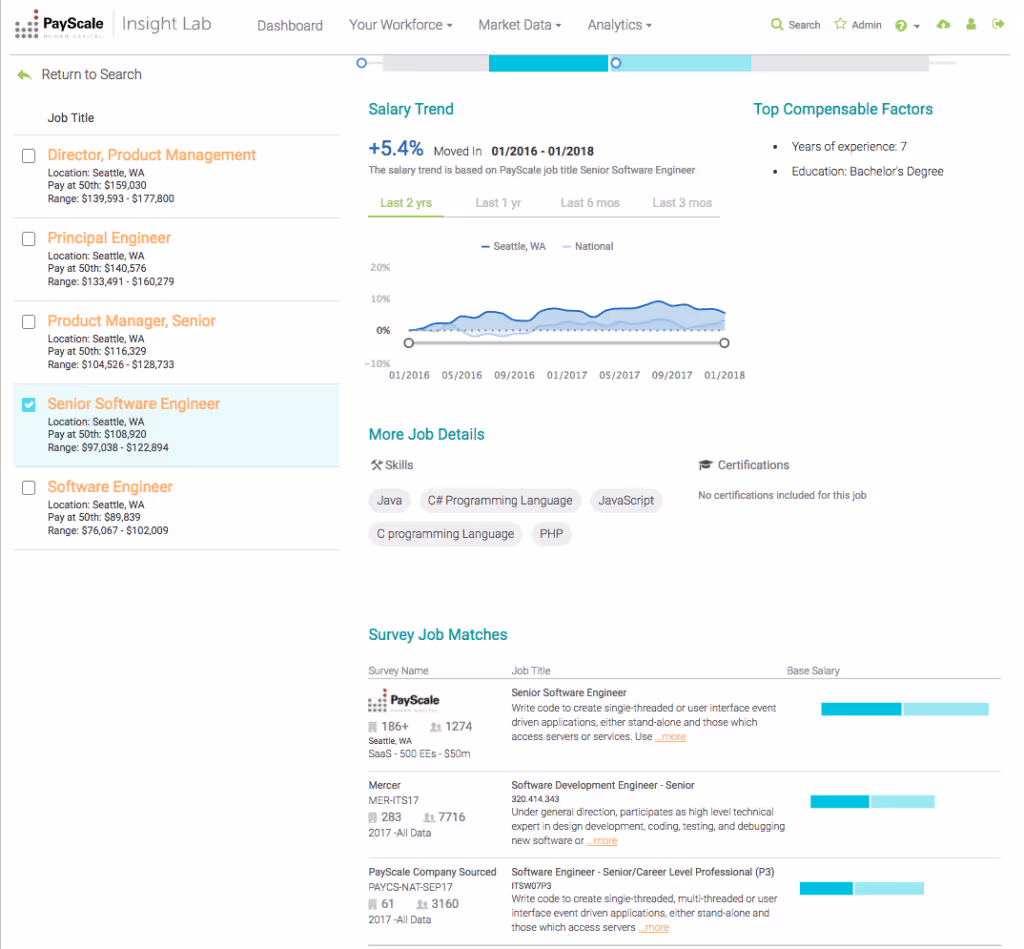Toggle National series in chart legend
Image resolution: width=1024 pixels, height=949 pixels.
(x=588, y=246)
